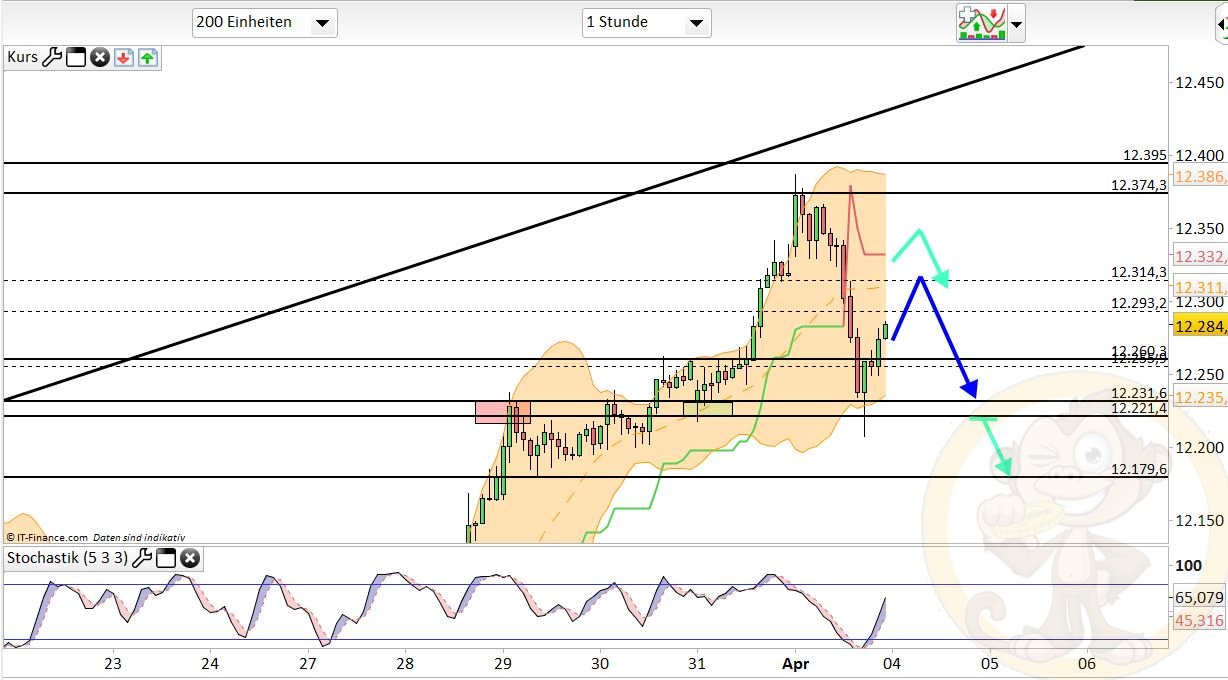Remove the Stochastik indicator with its X icon
Viewport: 1228px width, 680px height.
pyautogui.click(x=189, y=559)
